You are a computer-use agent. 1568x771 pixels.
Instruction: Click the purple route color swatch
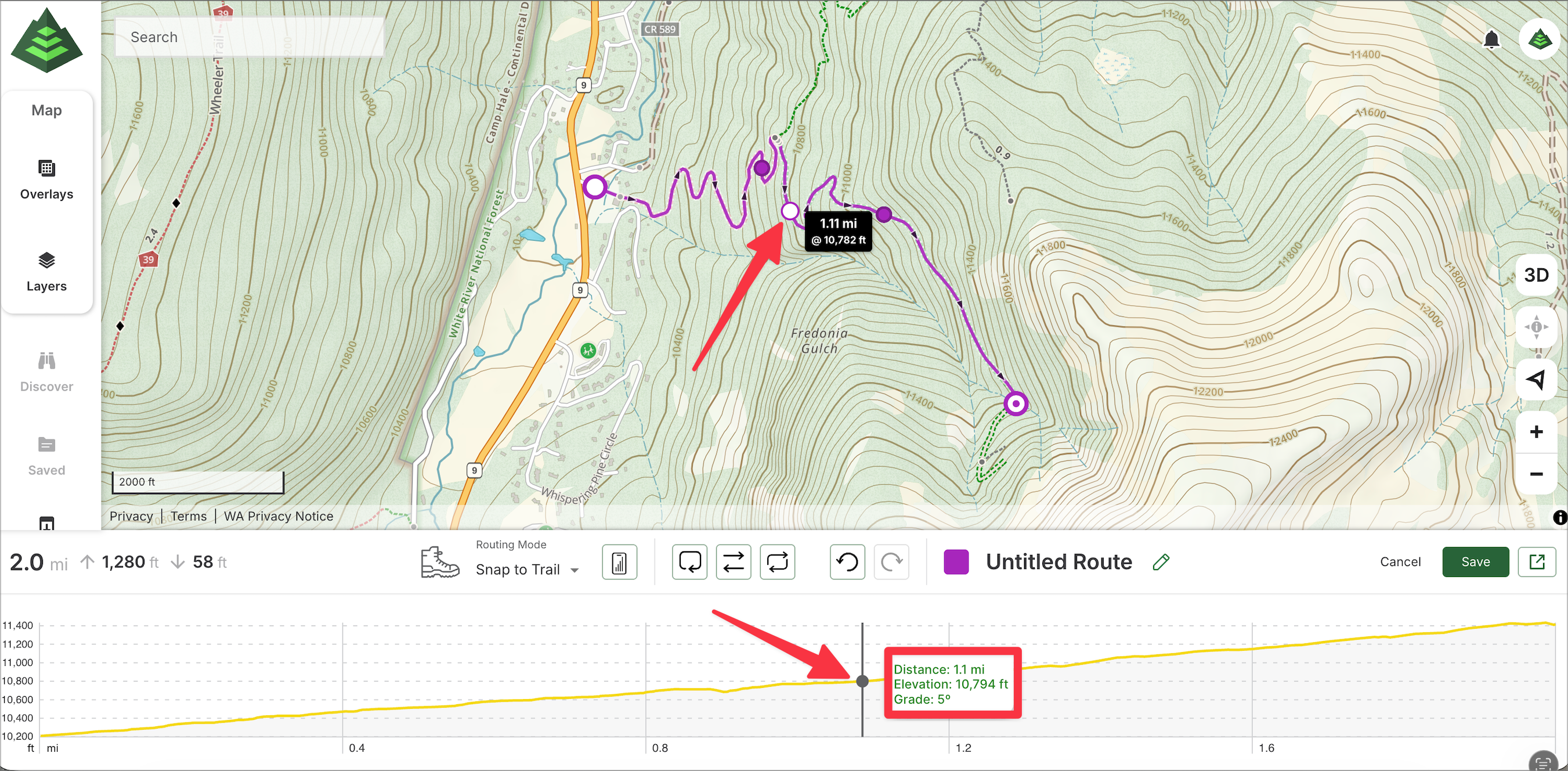pos(956,561)
